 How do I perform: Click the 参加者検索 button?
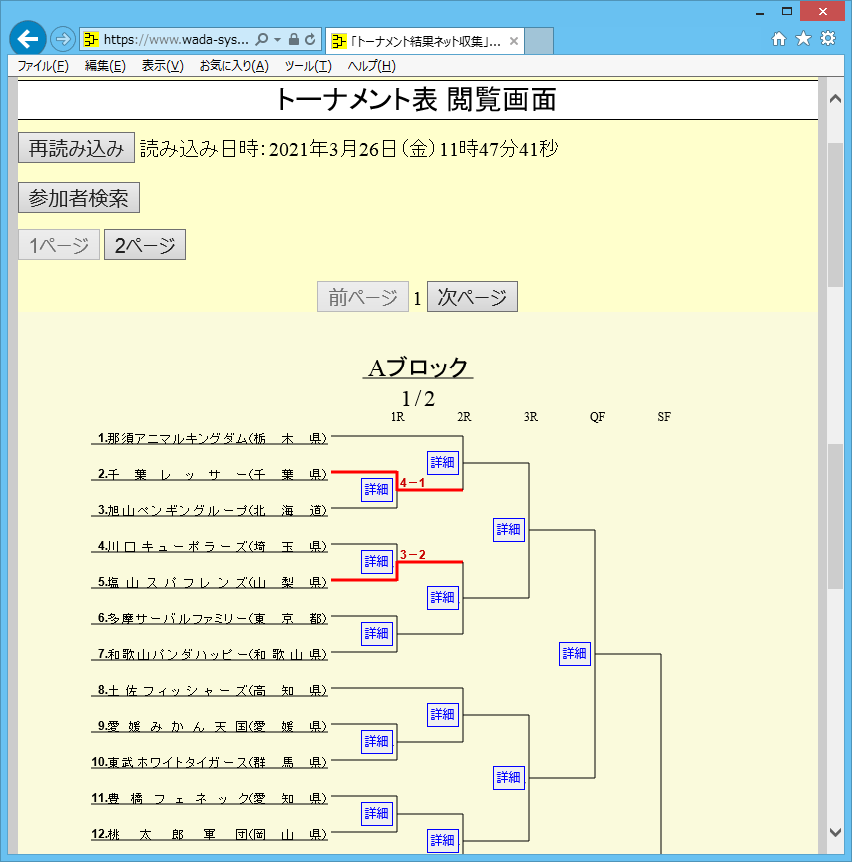tap(79, 198)
